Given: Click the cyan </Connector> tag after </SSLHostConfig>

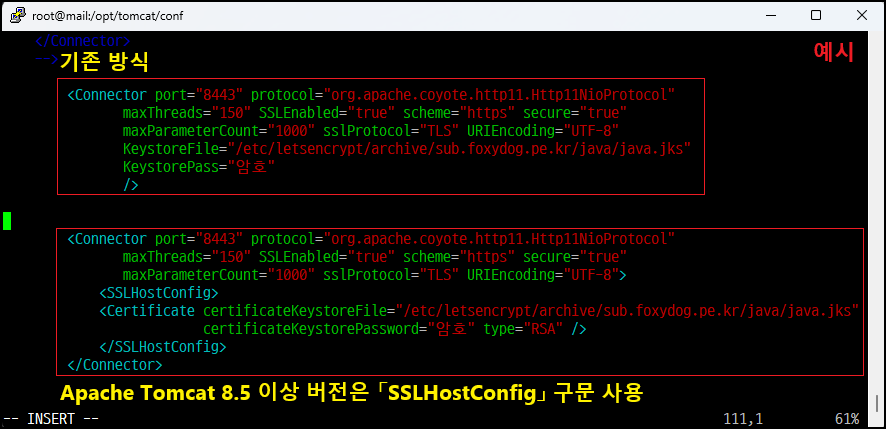Looking at the screenshot, I should tap(115, 365).
